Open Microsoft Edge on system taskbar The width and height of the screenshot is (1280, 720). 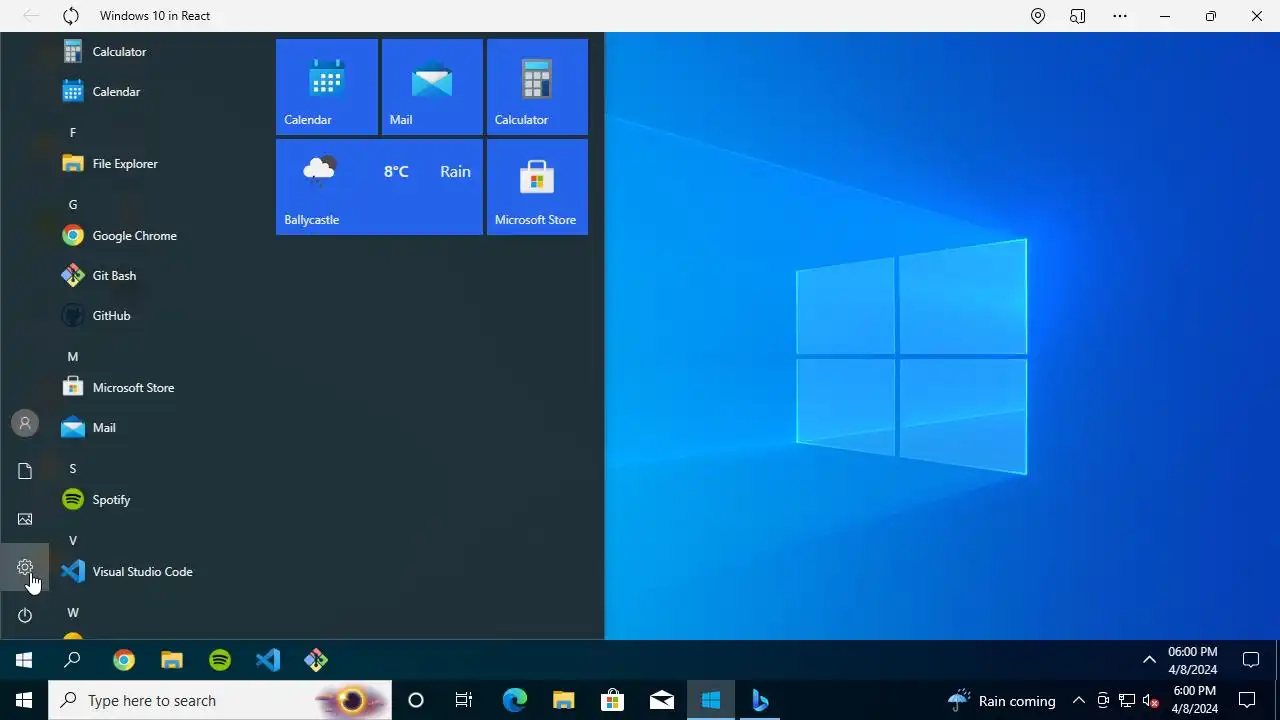pyautogui.click(x=514, y=700)
